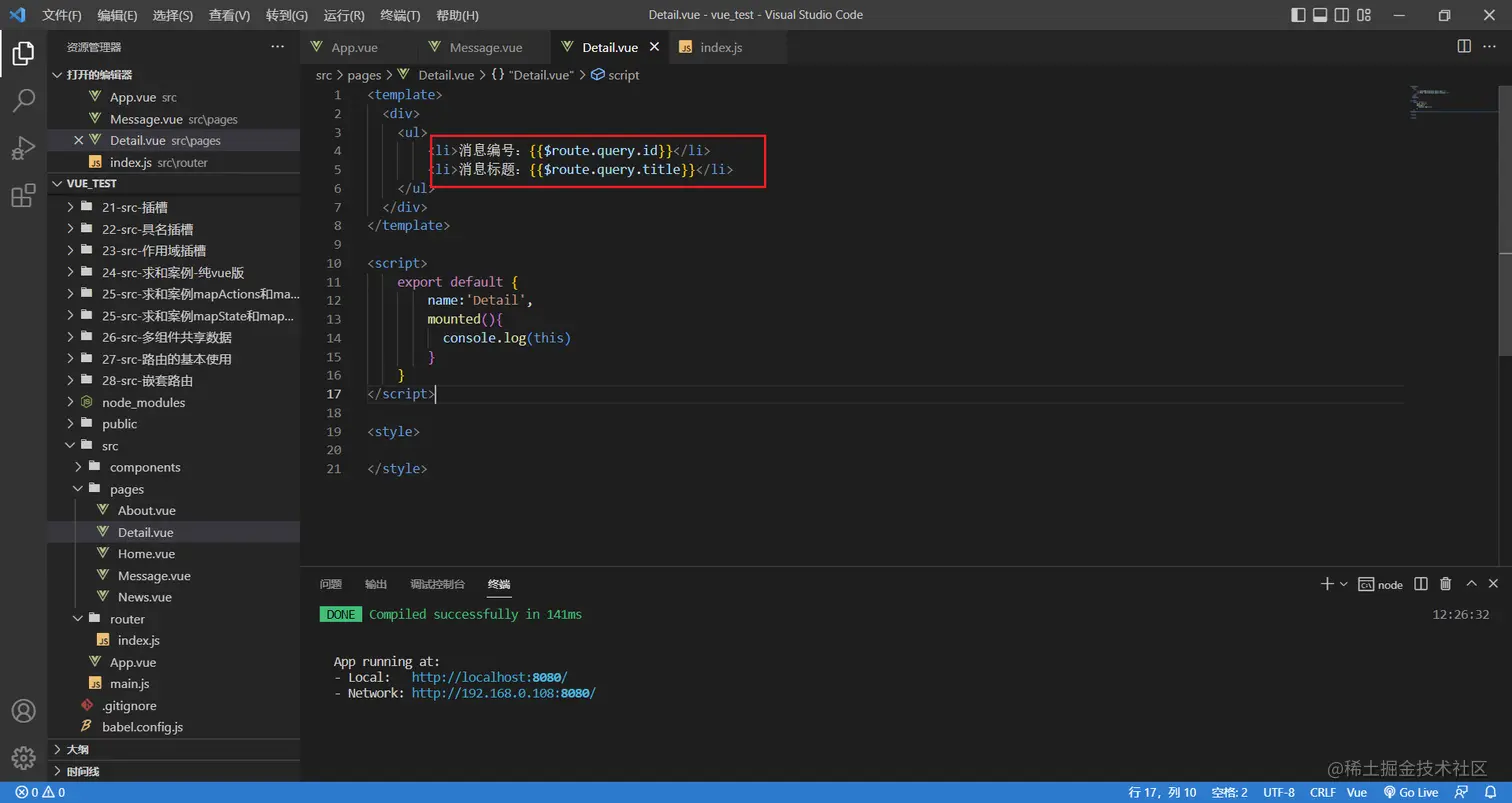Open Home.vue in the file tree
Screen dimensions: 1512x803
coord(174,554)
